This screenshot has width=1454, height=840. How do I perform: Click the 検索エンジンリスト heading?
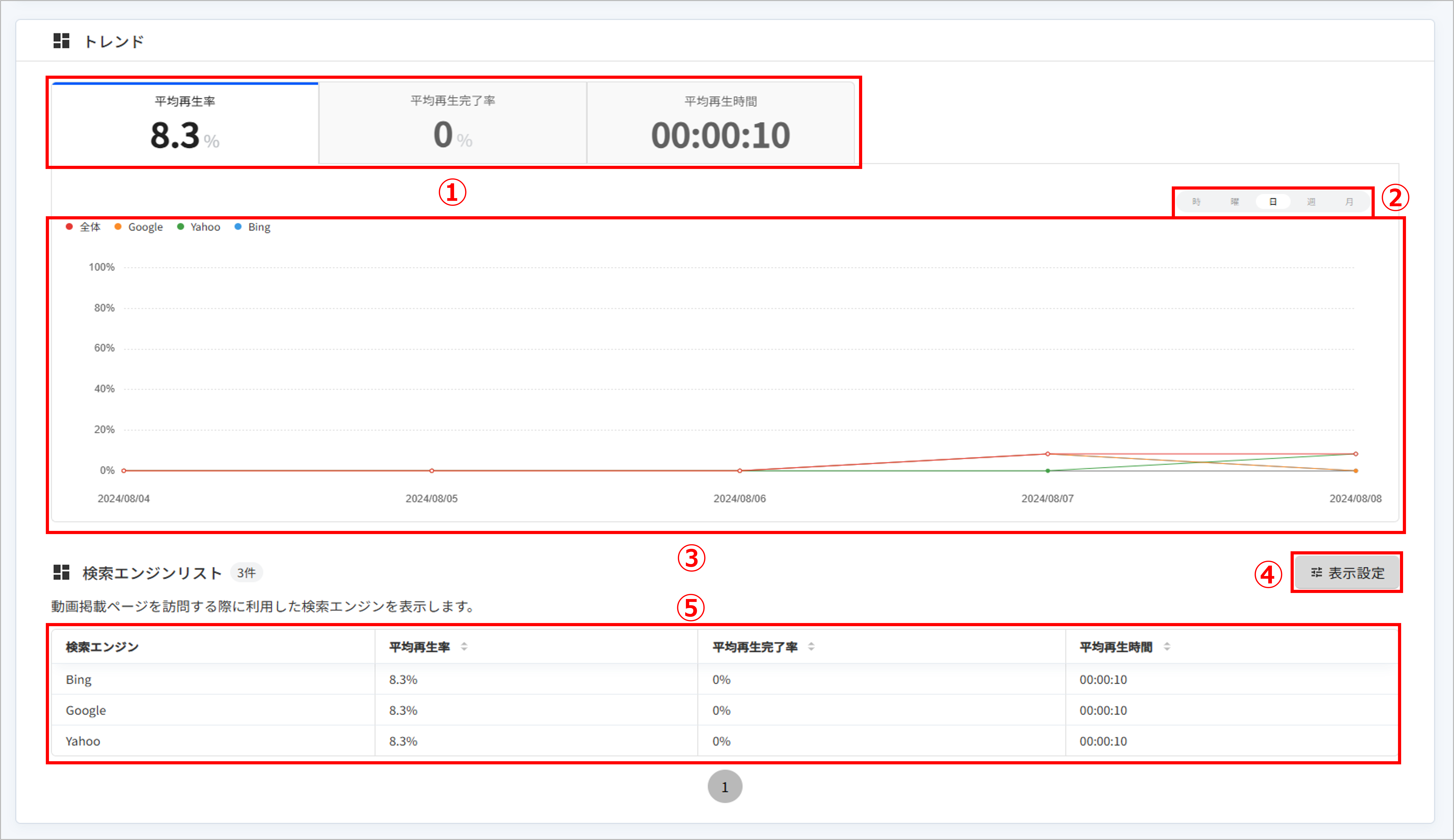tap(152, 573)
